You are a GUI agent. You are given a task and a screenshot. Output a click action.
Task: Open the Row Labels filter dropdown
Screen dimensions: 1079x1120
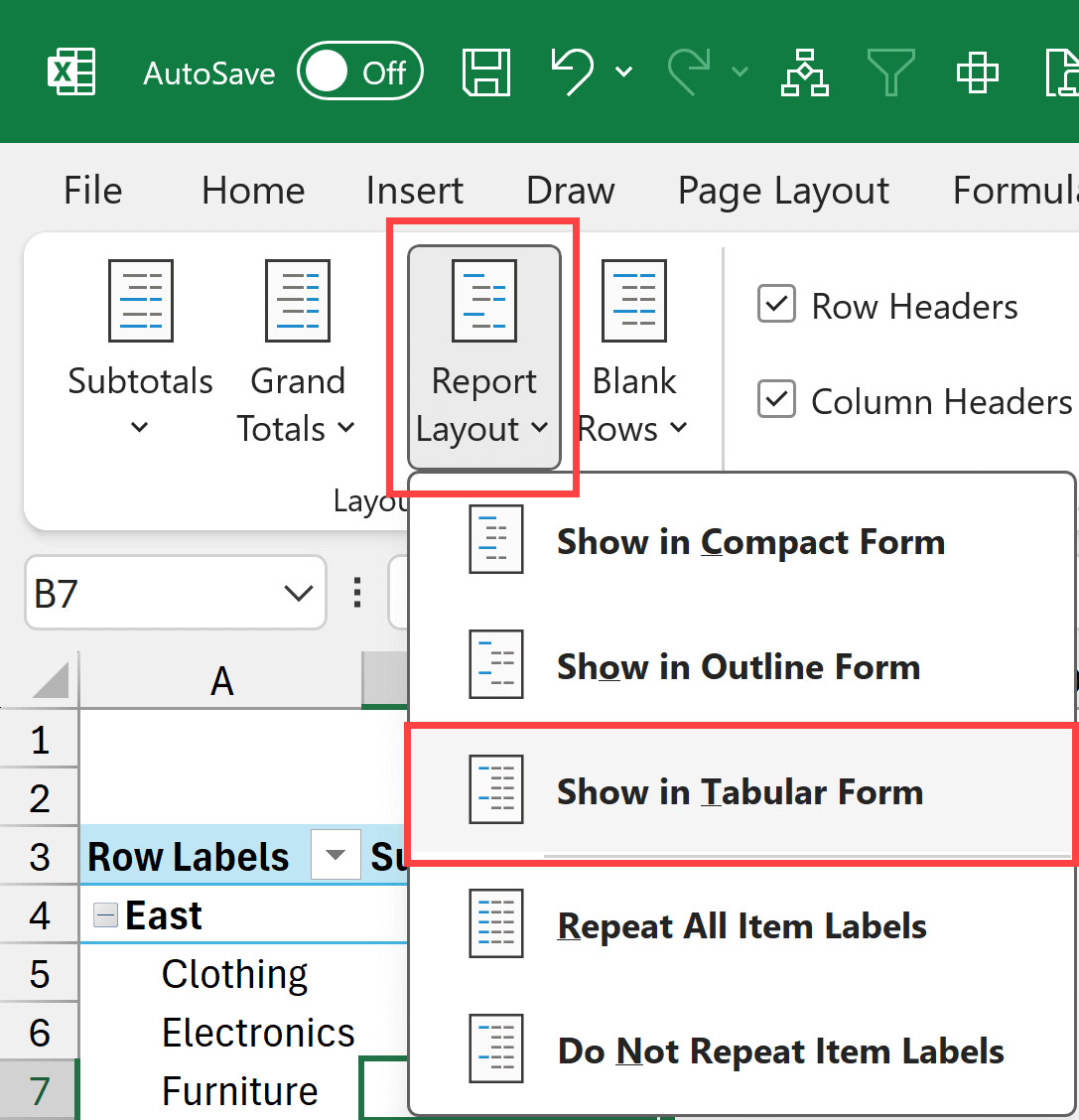point(336,857)
